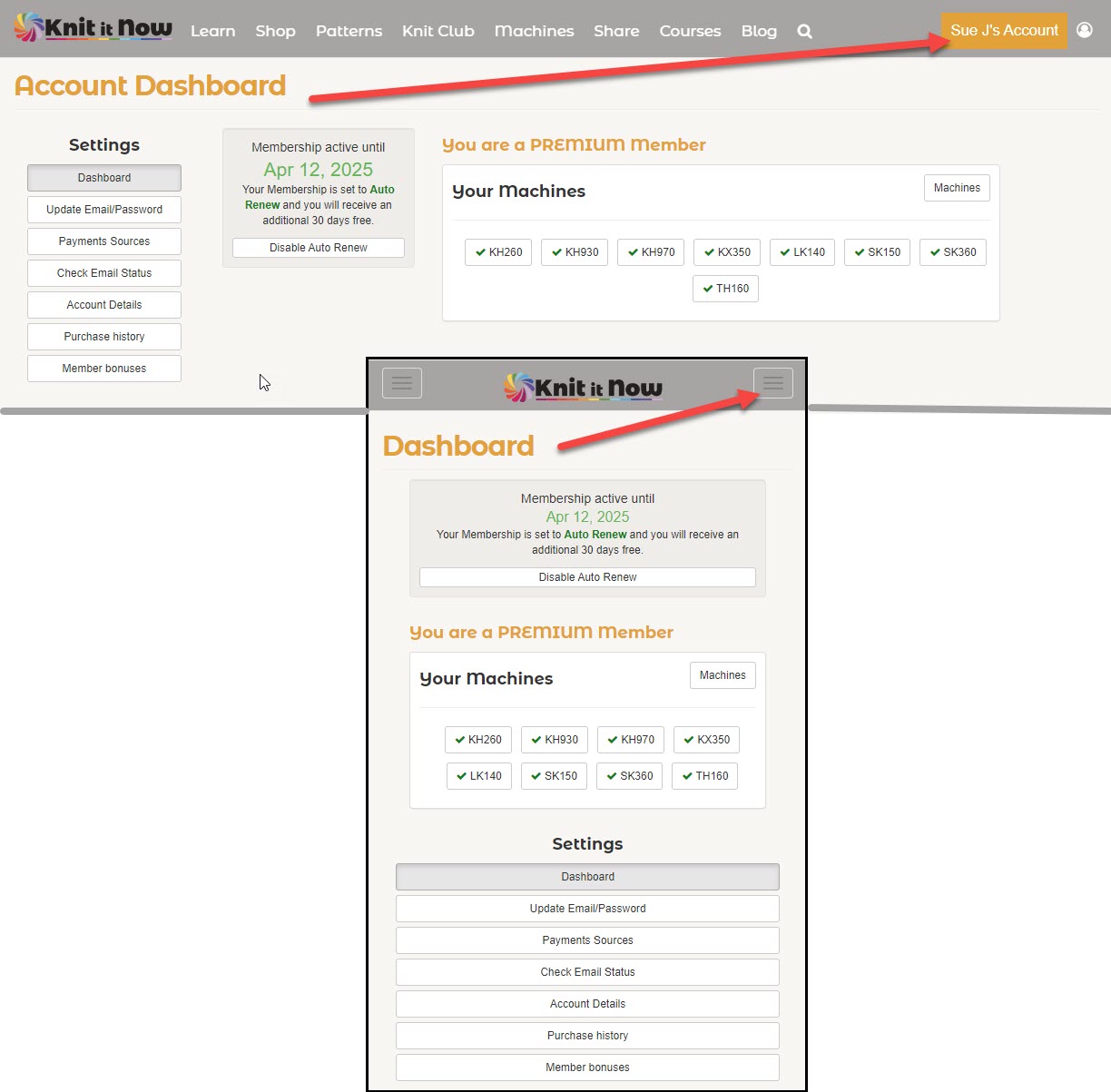
Task: Click the Machines button in mobile Your Machines card
Action: coord(723,675)
